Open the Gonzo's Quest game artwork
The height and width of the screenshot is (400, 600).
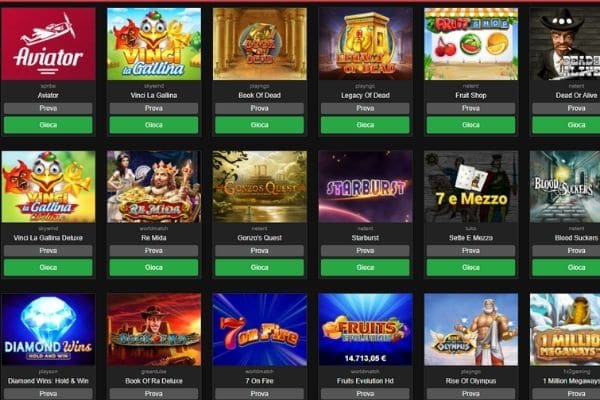click(259, 186)
